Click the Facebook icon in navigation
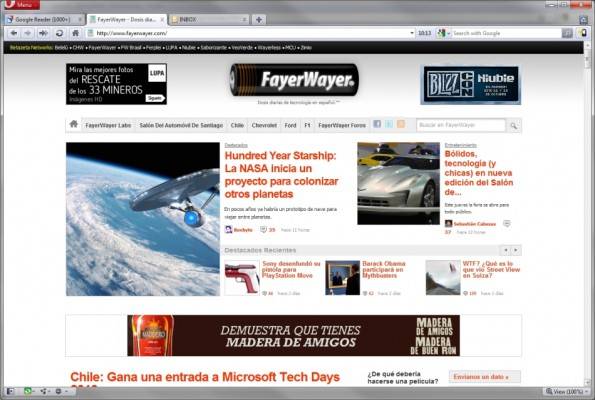The width and height of the screenshot is (595, 400). pyautogui.click(x=377, y=124)
